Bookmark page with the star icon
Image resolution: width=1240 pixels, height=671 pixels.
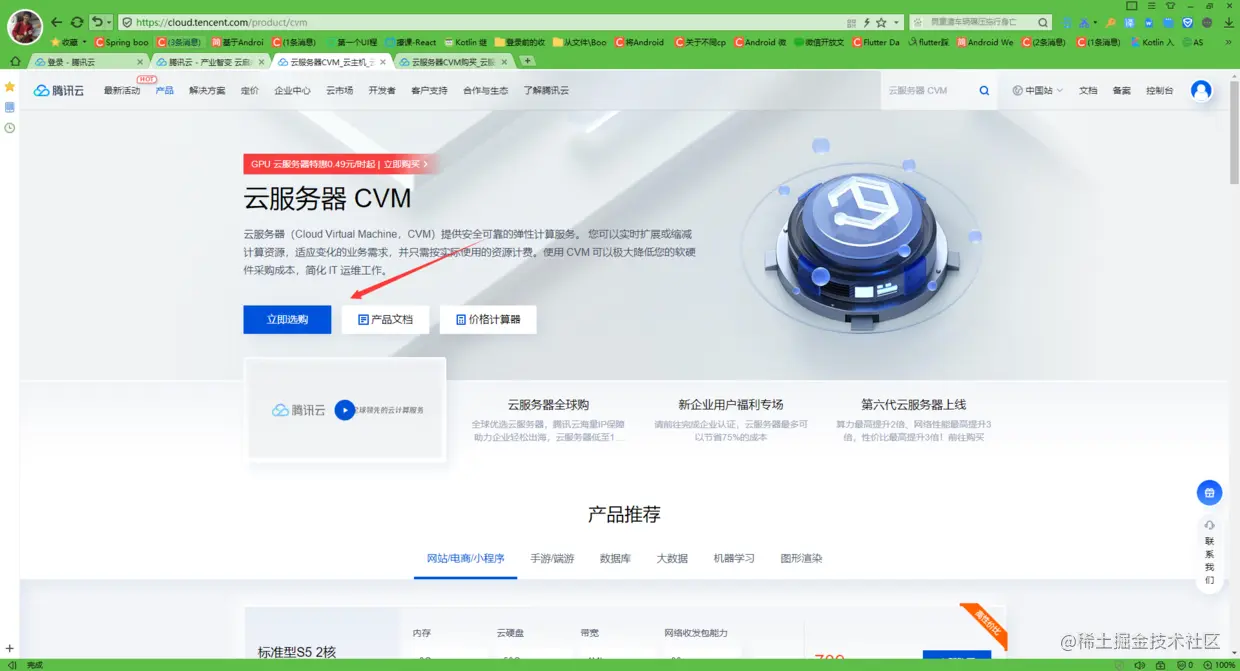tap(881, 22)
